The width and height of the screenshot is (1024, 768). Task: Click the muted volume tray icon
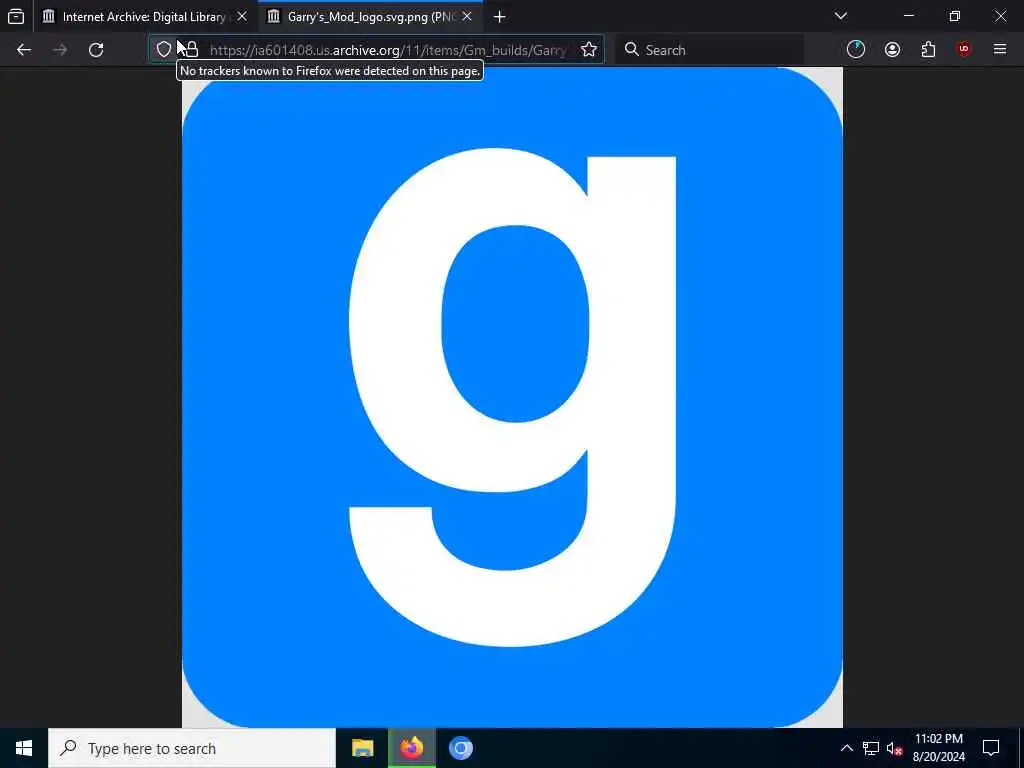894,748
